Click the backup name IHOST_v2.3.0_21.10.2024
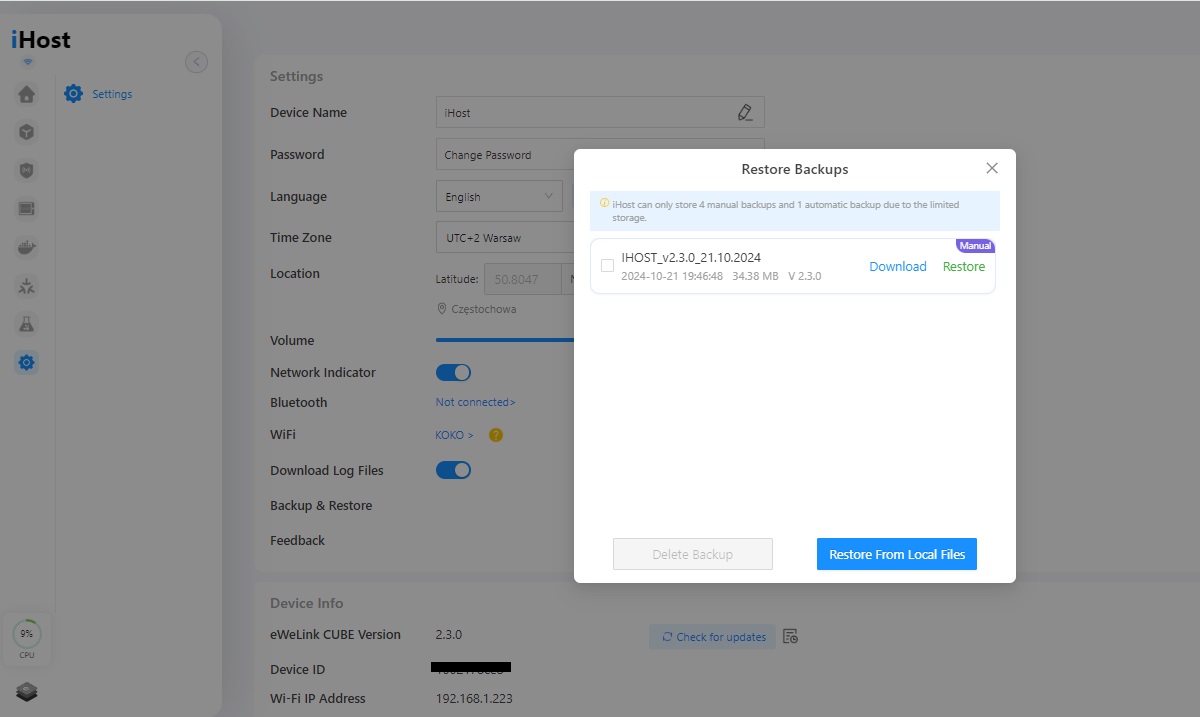Viewport: 1200px width, 717px height. (x=691, y=258)
